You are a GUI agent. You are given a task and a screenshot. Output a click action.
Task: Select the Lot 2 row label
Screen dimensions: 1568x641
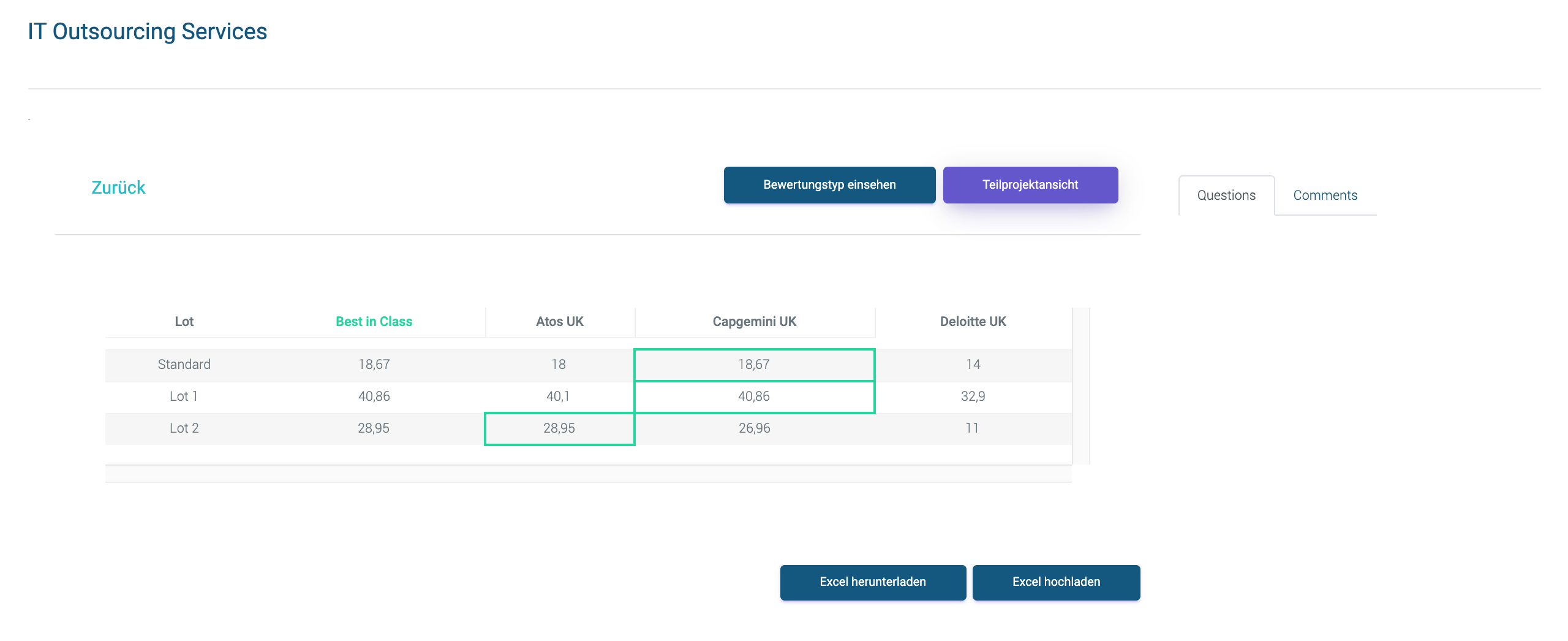coord(184,428)
